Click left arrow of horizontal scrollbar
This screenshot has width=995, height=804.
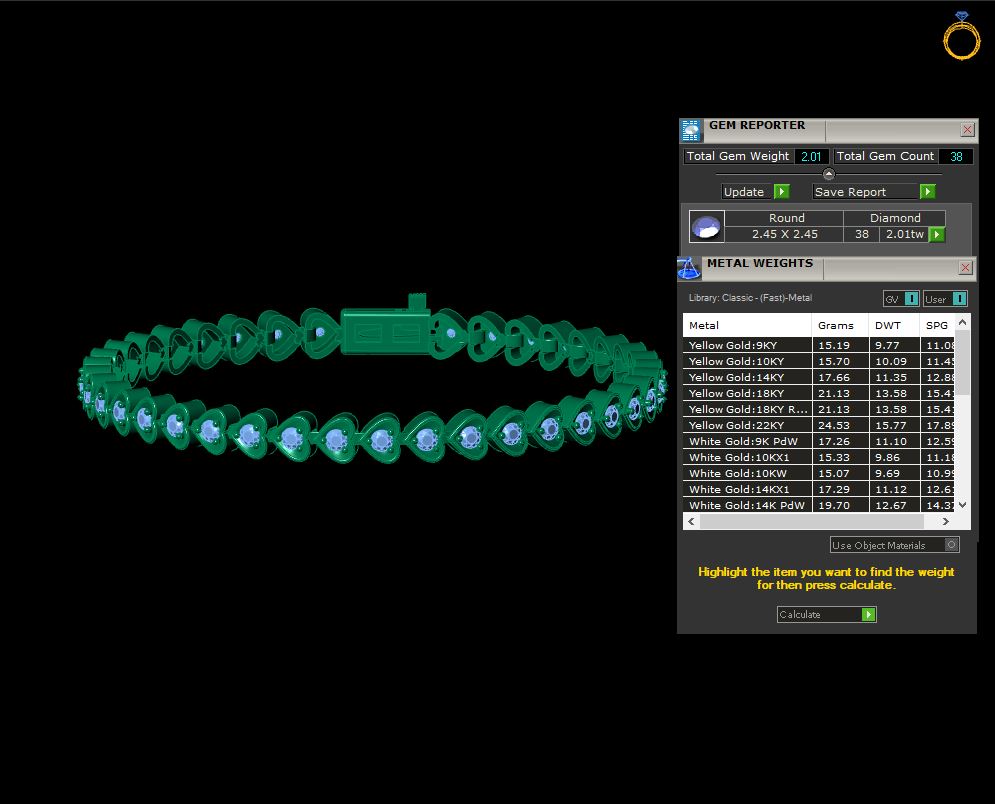pyautogui.click(x=692, y=522)
